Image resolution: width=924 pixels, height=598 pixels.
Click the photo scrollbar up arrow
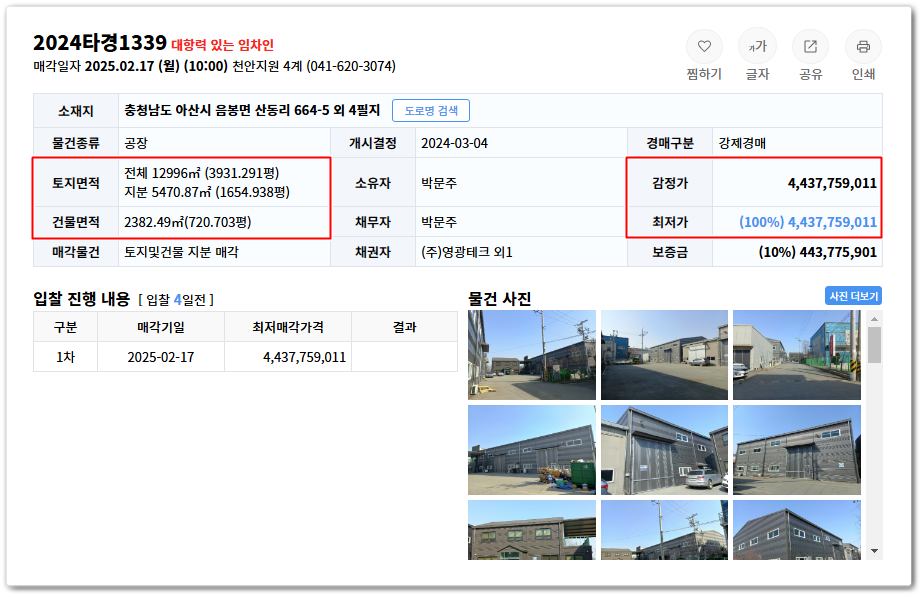[x=874, y=319]
